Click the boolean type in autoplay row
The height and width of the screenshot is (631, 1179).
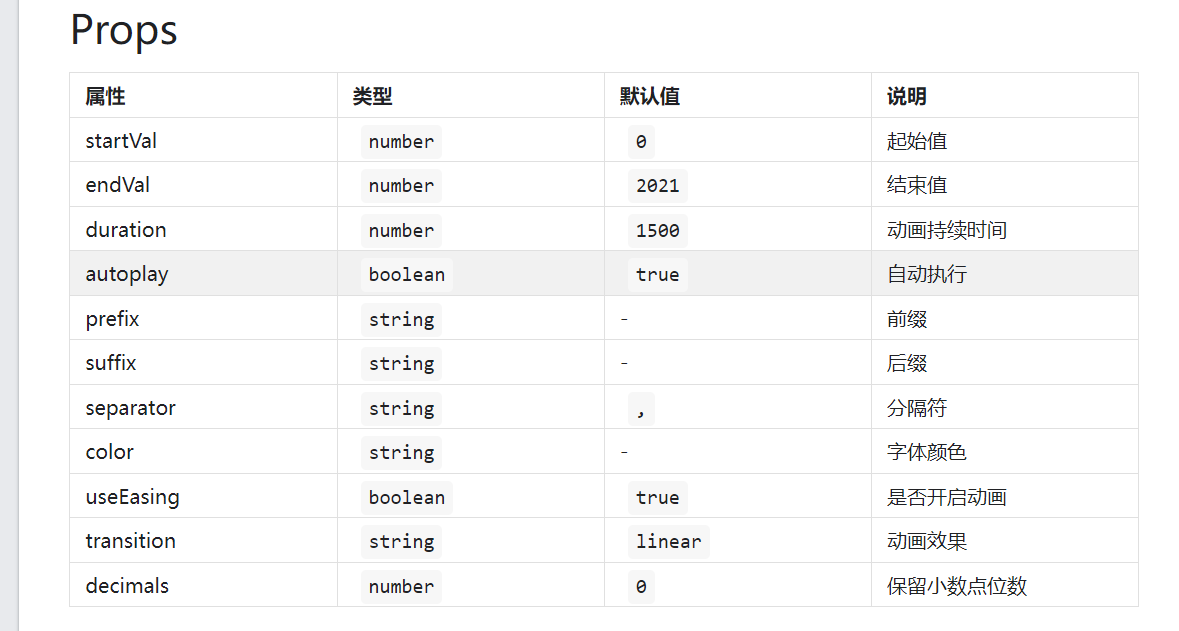coord(406,274)
